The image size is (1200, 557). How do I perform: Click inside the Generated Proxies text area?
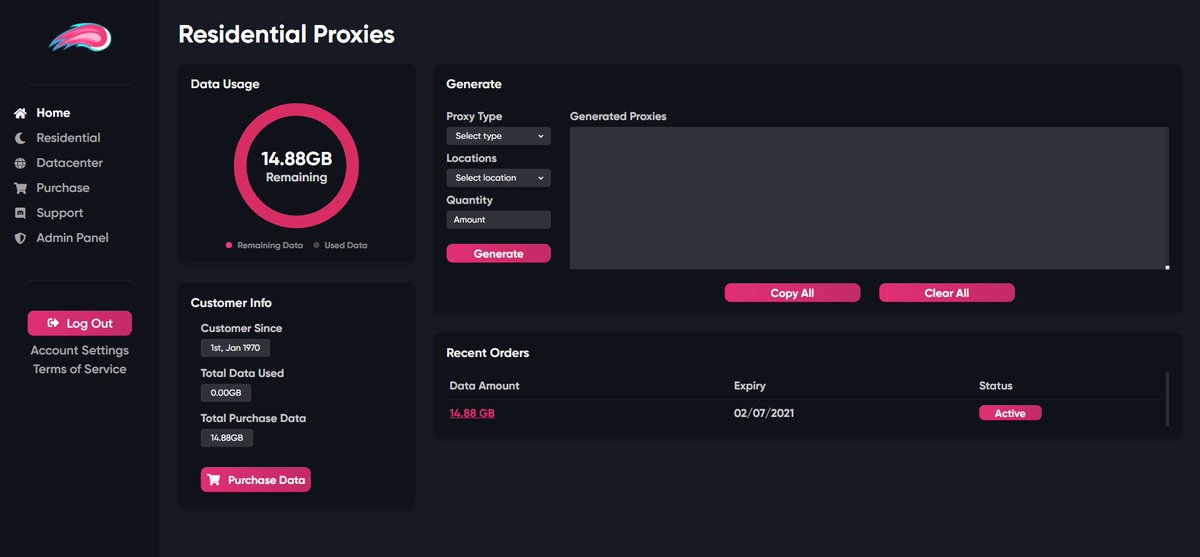click(x=869, y=198)
